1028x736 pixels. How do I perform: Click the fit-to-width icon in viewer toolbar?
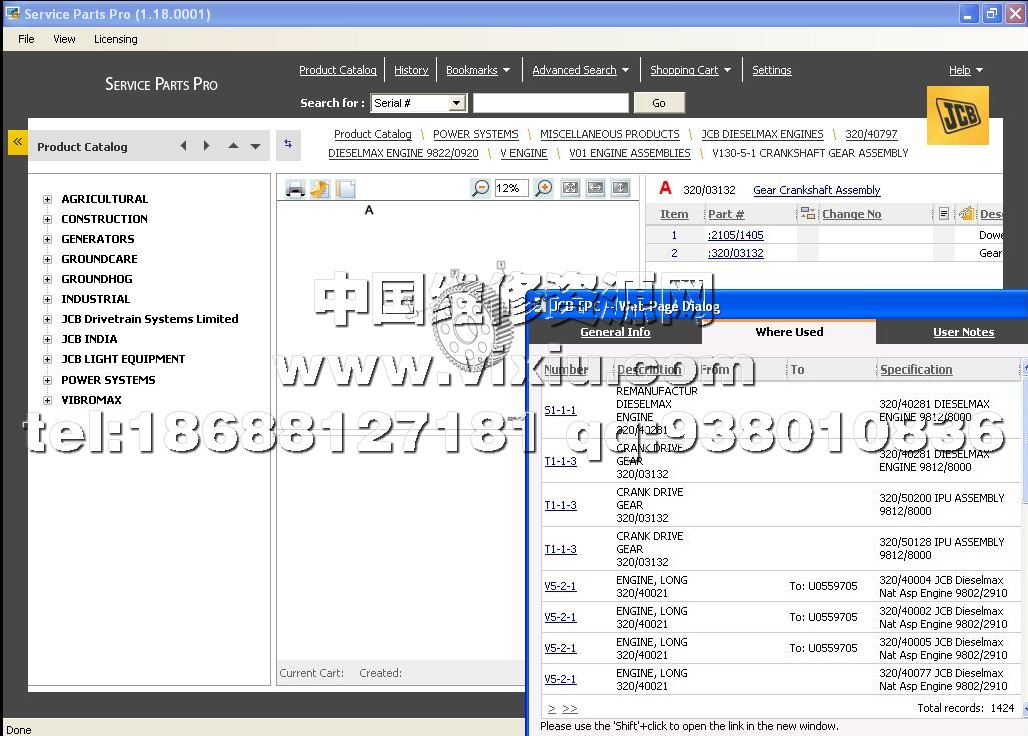595,188
